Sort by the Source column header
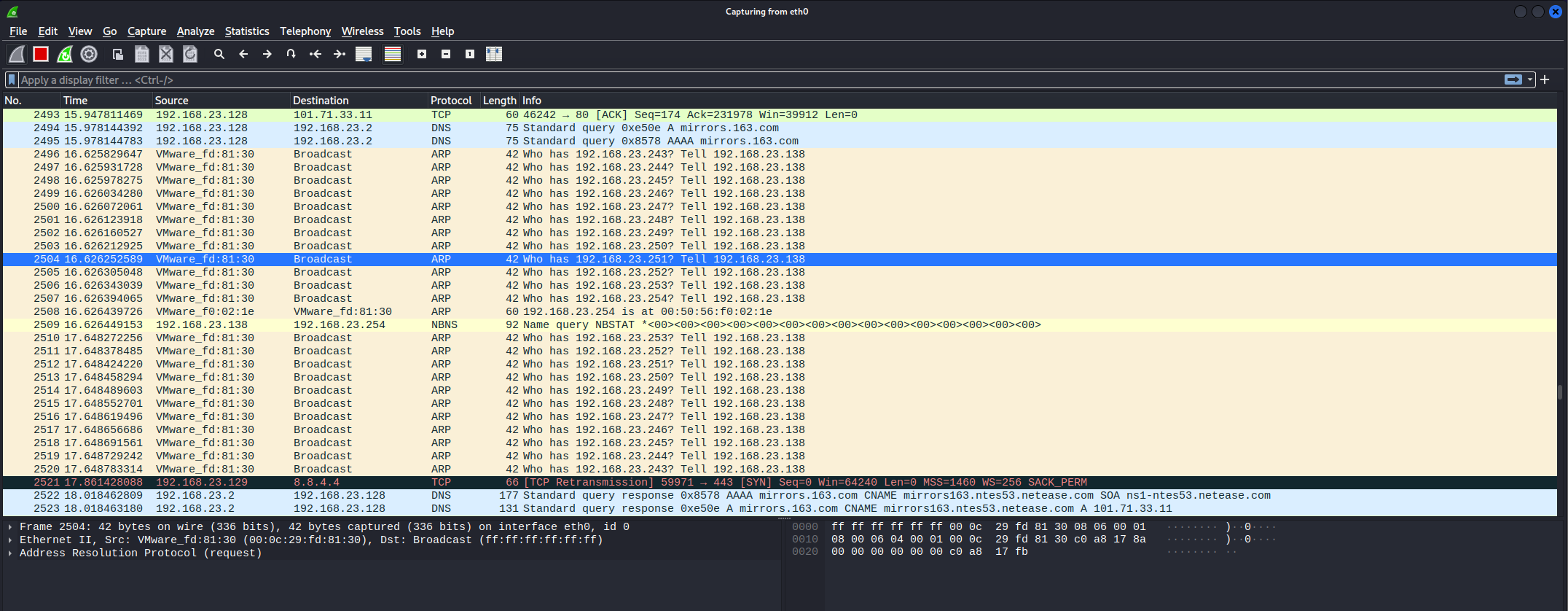 (x=221, y=101)
